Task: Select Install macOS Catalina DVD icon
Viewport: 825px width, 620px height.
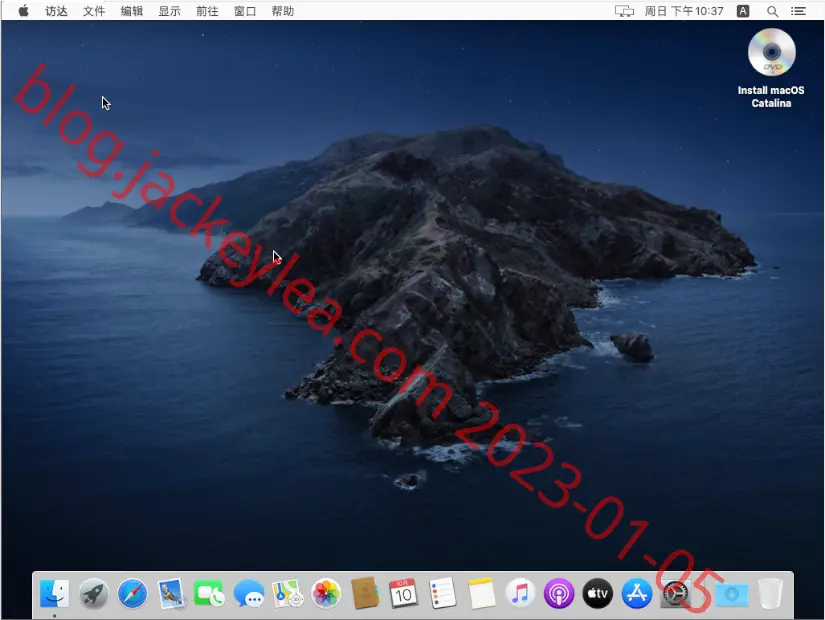Action: pos(771,52)
